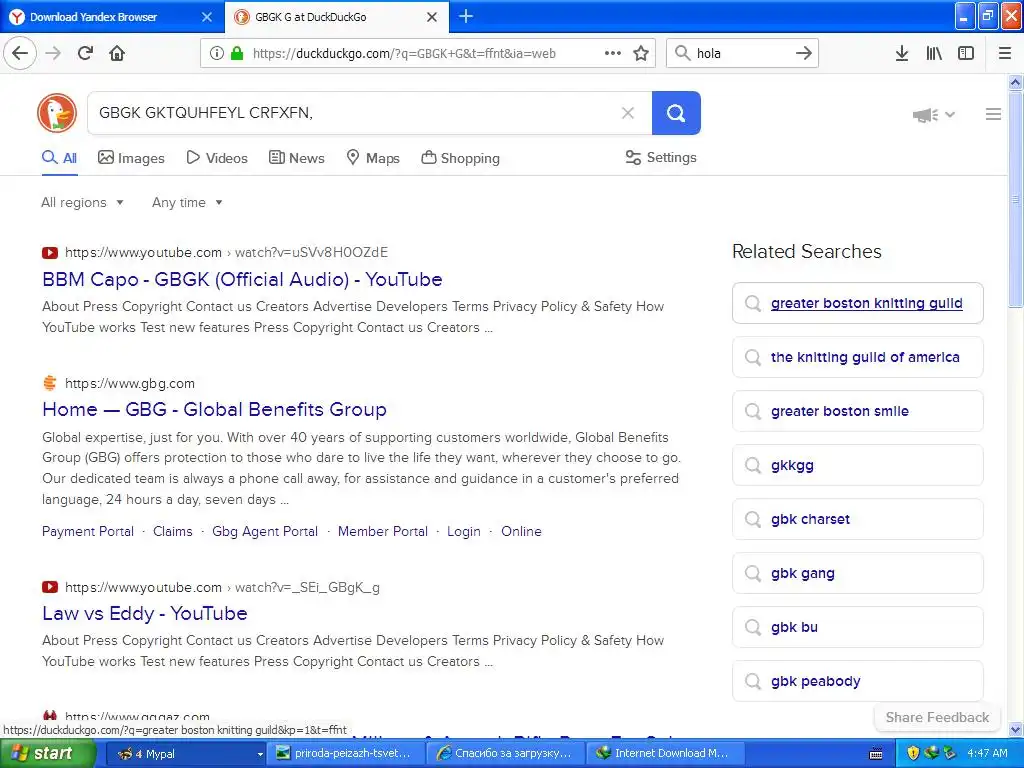Open the downloads panel
This screenshot has width=1024, height=768.
[902, 53]
